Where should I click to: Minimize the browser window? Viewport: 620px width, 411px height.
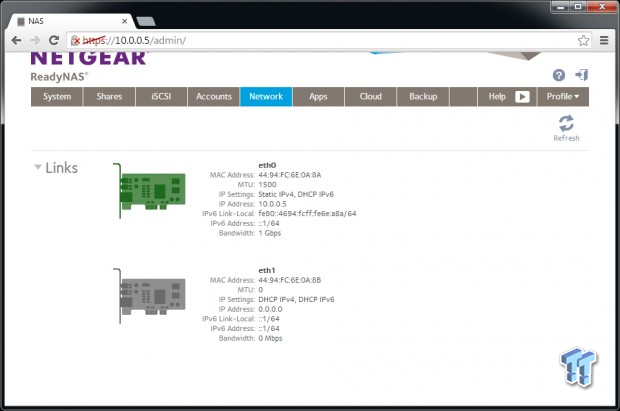pos(560,7)
